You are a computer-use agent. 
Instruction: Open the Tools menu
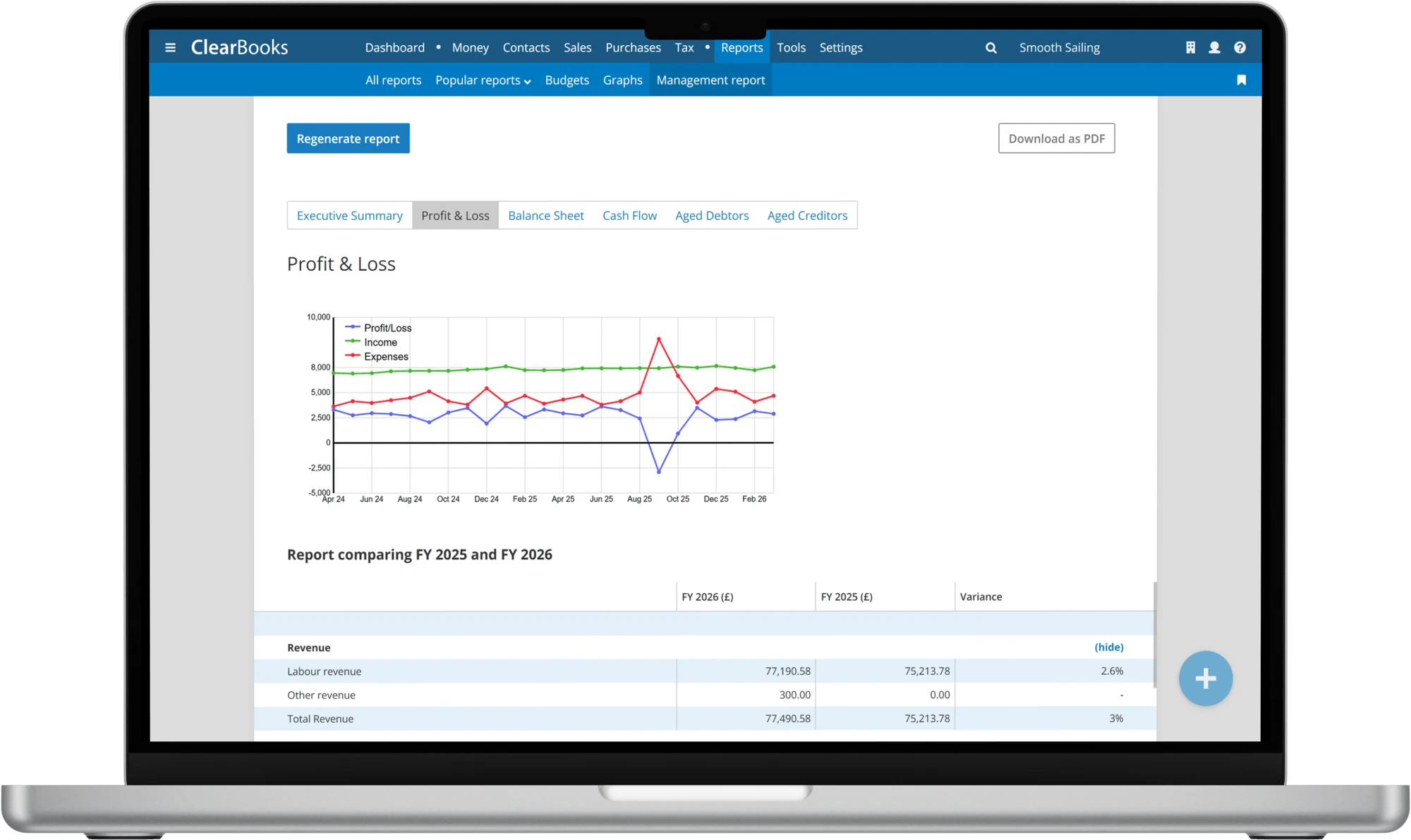pyautogui.click(x=791, y=47)
